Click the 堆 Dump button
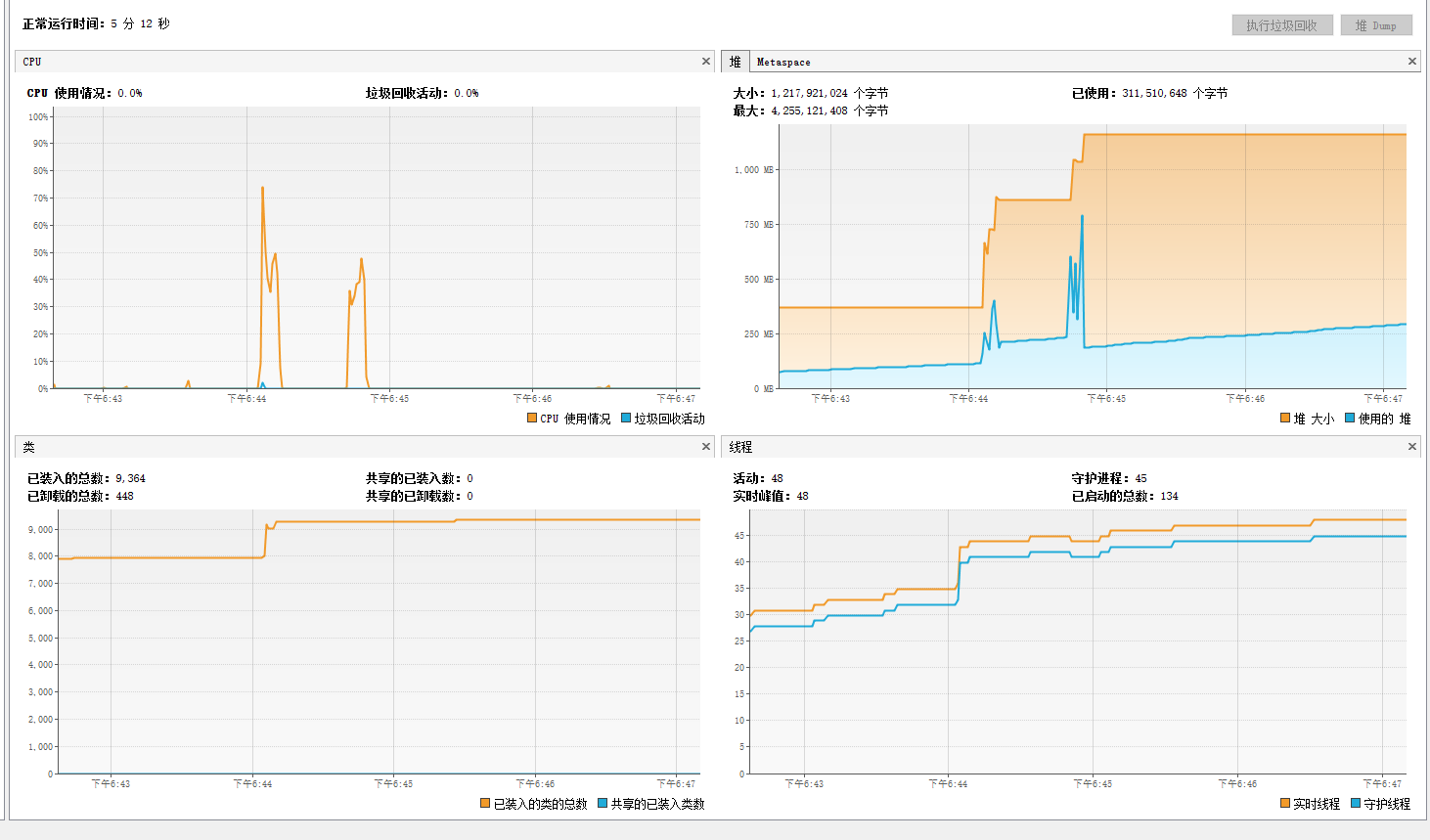 pyautogui.click(x=1376, y=25)
